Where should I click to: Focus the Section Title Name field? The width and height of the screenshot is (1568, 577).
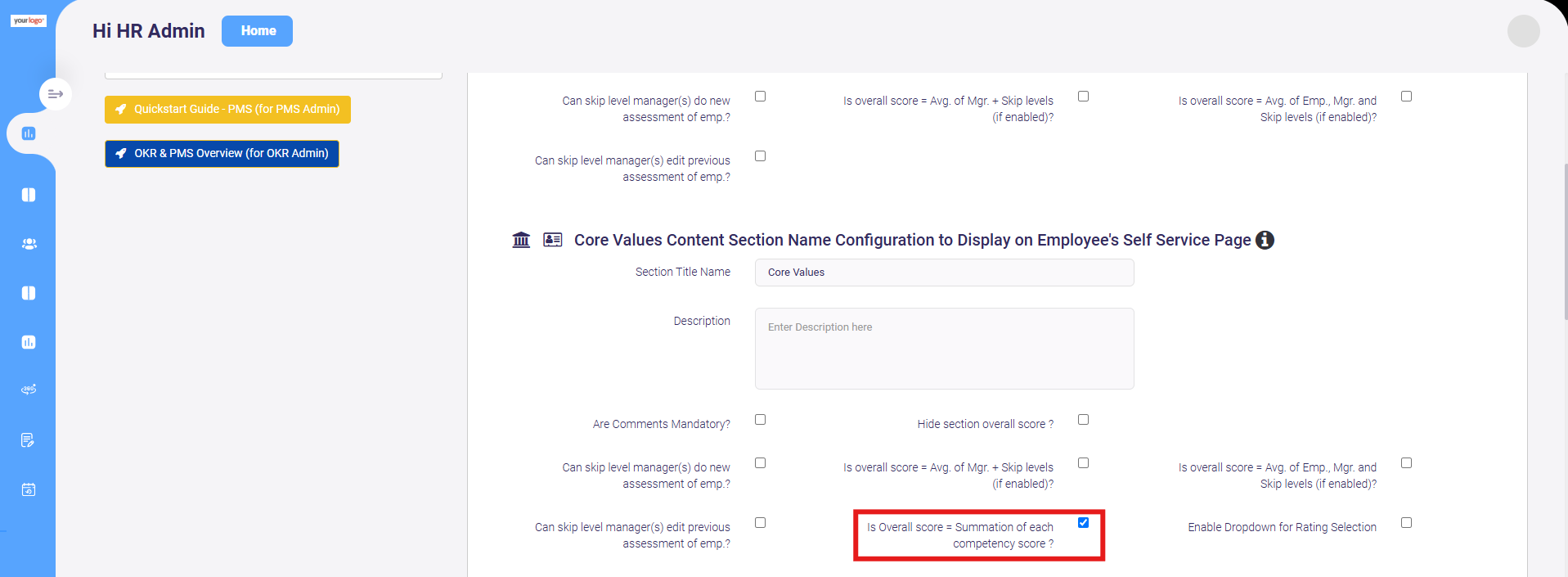[x=944, y=273]
